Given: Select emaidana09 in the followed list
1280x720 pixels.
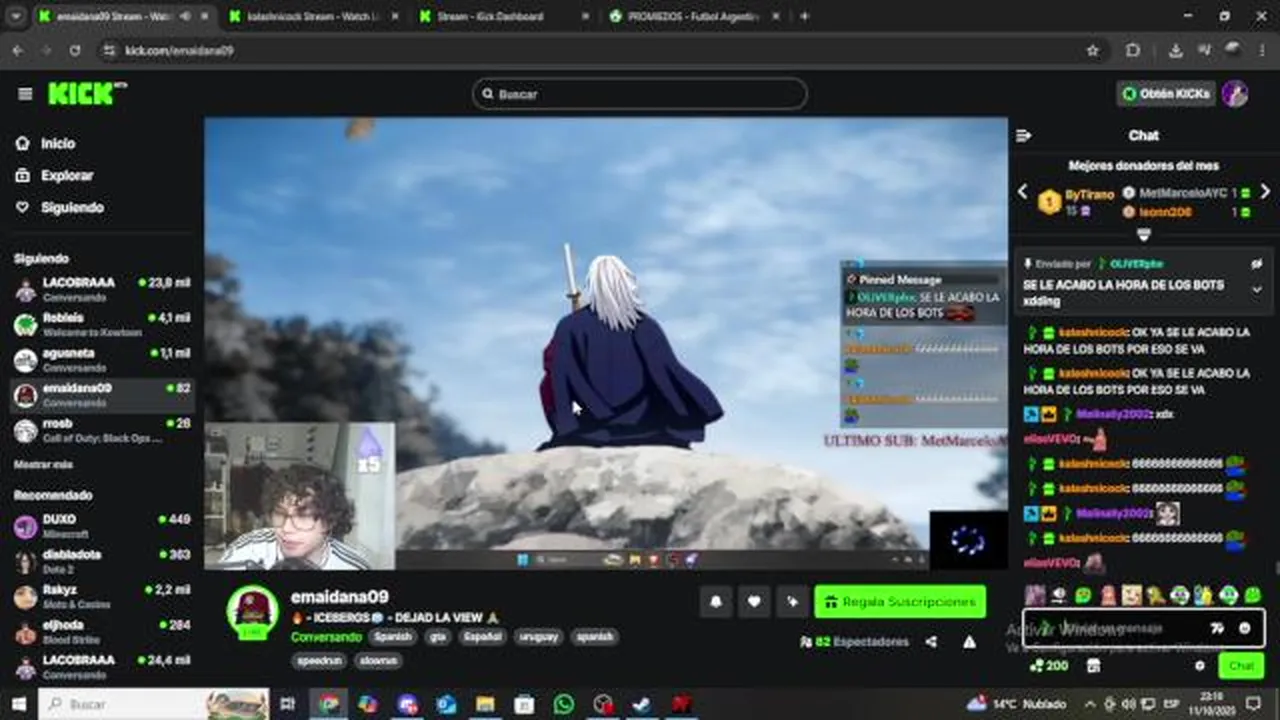Looking at the screenshot, I should click(102, 395).
